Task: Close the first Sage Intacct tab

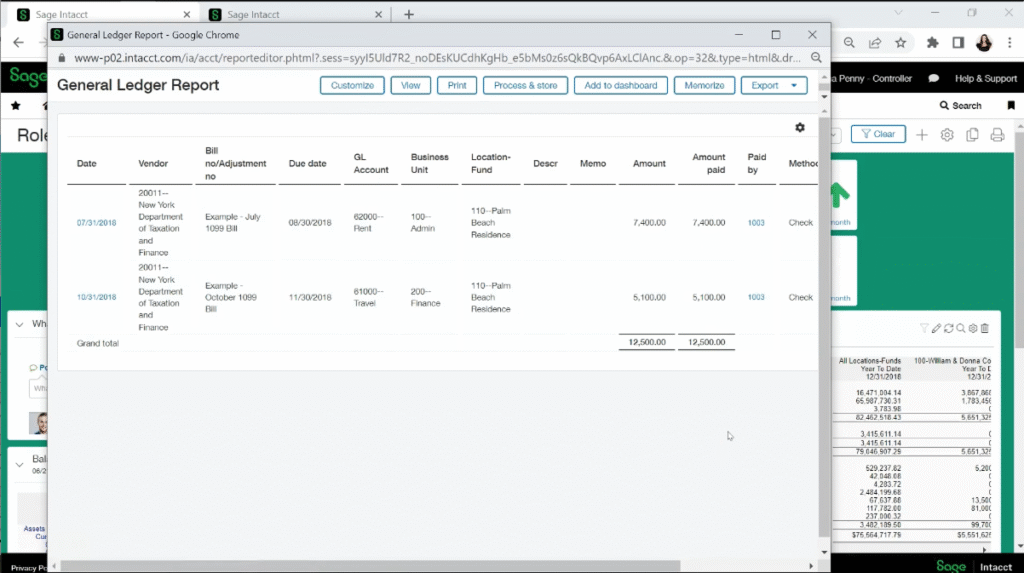Action: (x=187, y=14)
